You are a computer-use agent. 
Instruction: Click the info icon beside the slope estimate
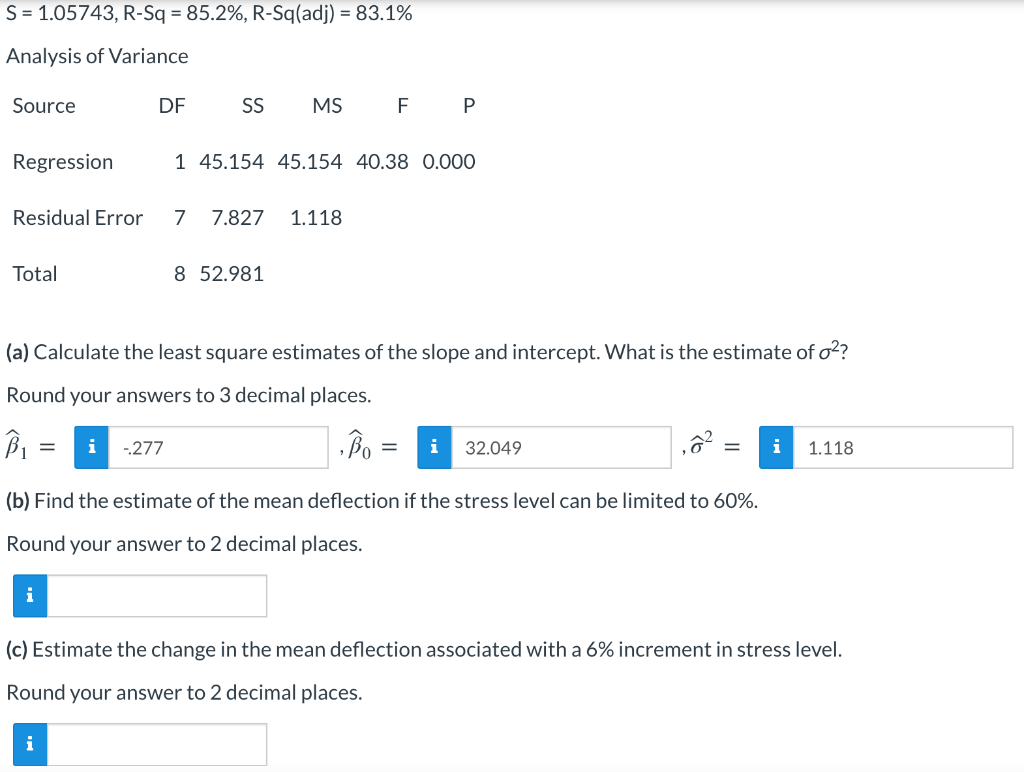coord(91,447)
